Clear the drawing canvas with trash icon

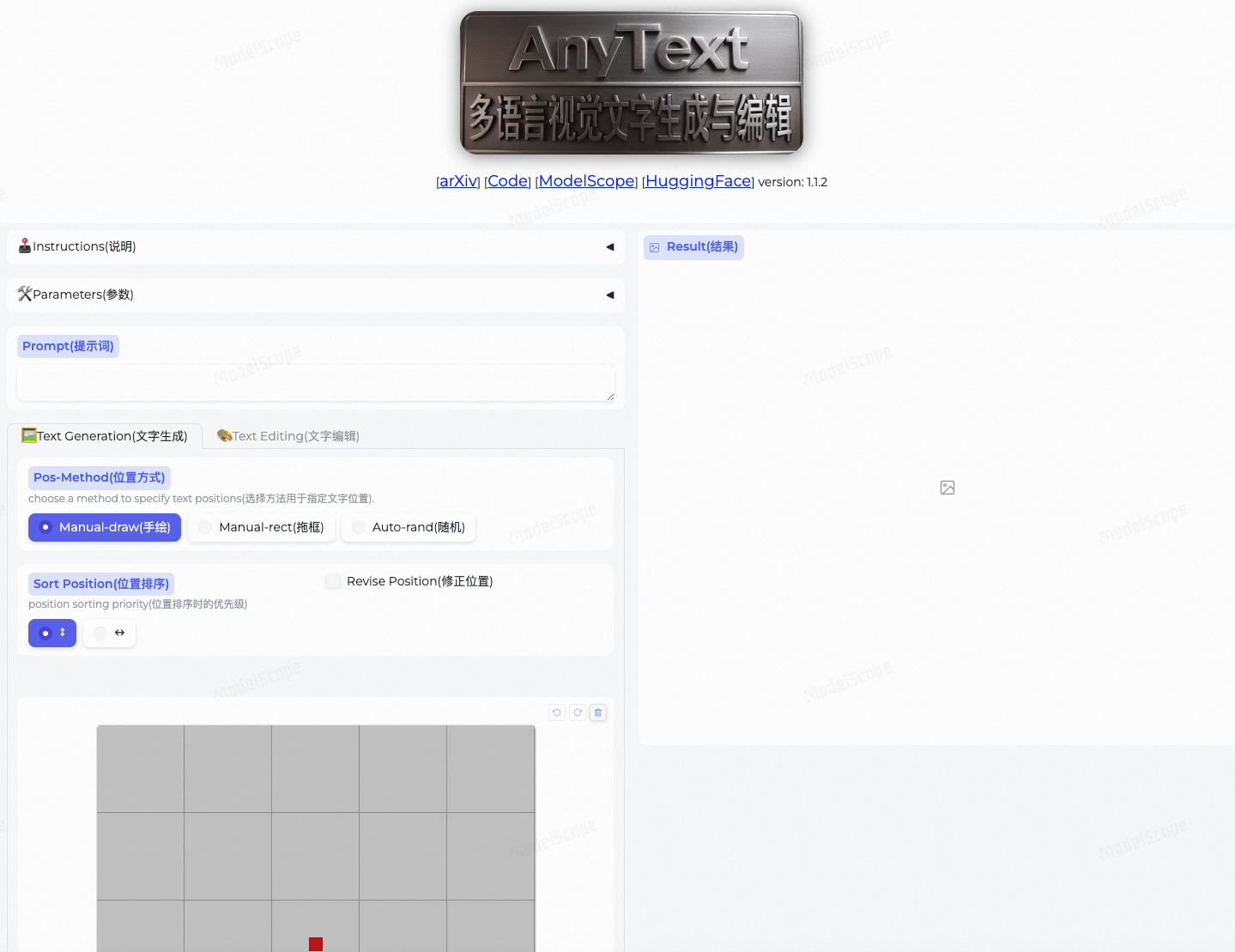[x=598, y=712]
